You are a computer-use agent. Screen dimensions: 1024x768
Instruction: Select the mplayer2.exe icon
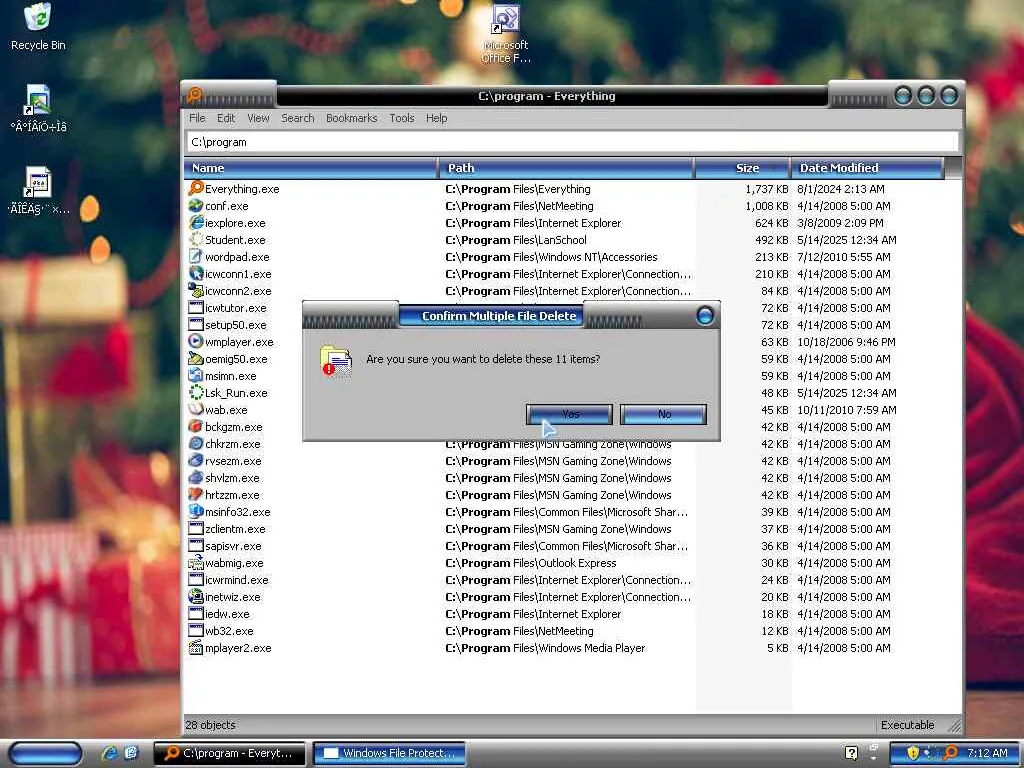coord(196,647)
